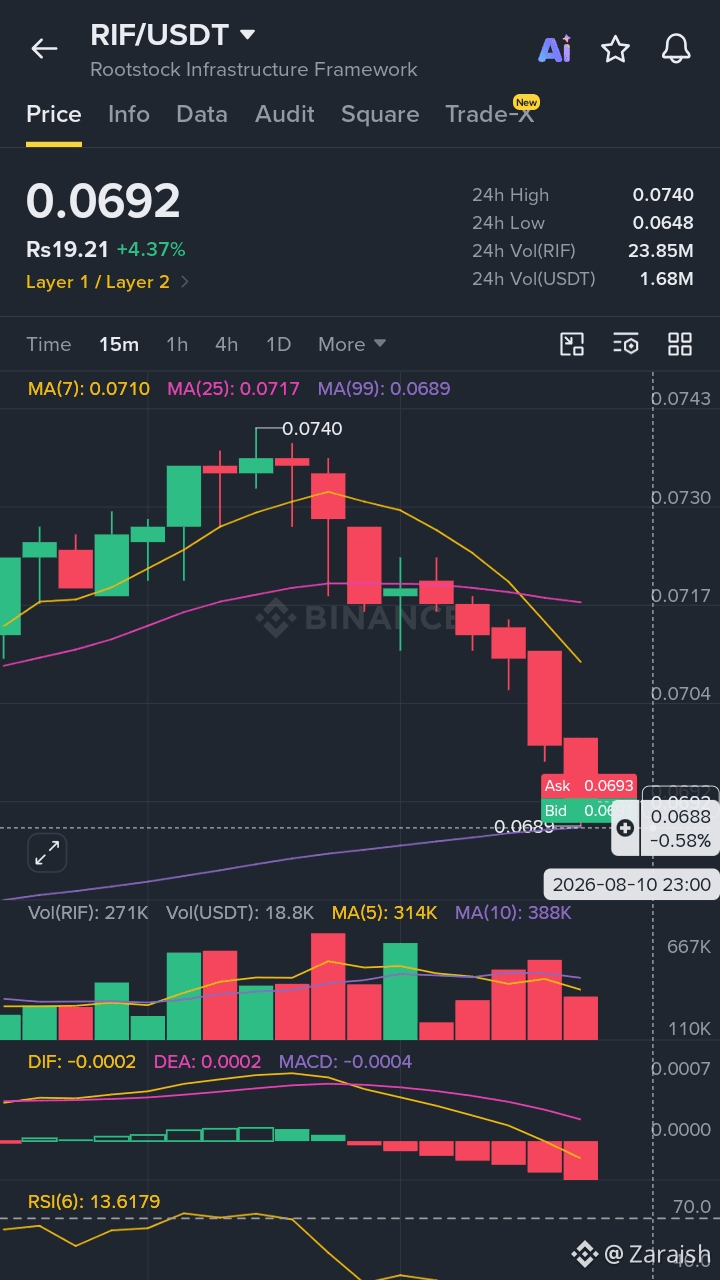
Task: Switch to the Info tab
Action: [x=129, y=114]
